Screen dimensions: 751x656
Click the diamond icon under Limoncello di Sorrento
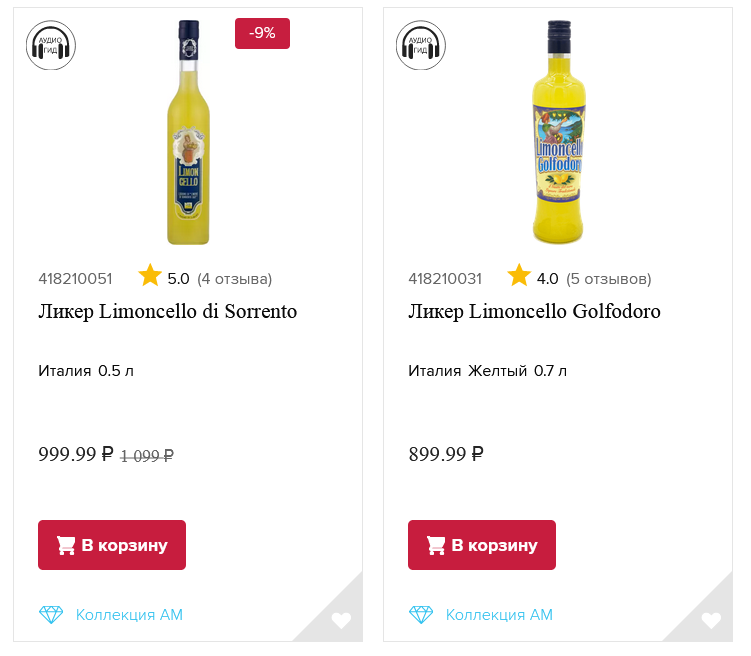tap(51, 615)
